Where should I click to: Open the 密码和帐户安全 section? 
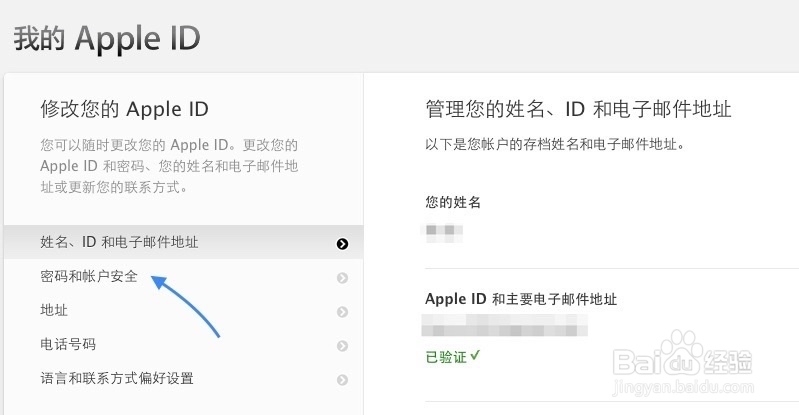[183, 276]
